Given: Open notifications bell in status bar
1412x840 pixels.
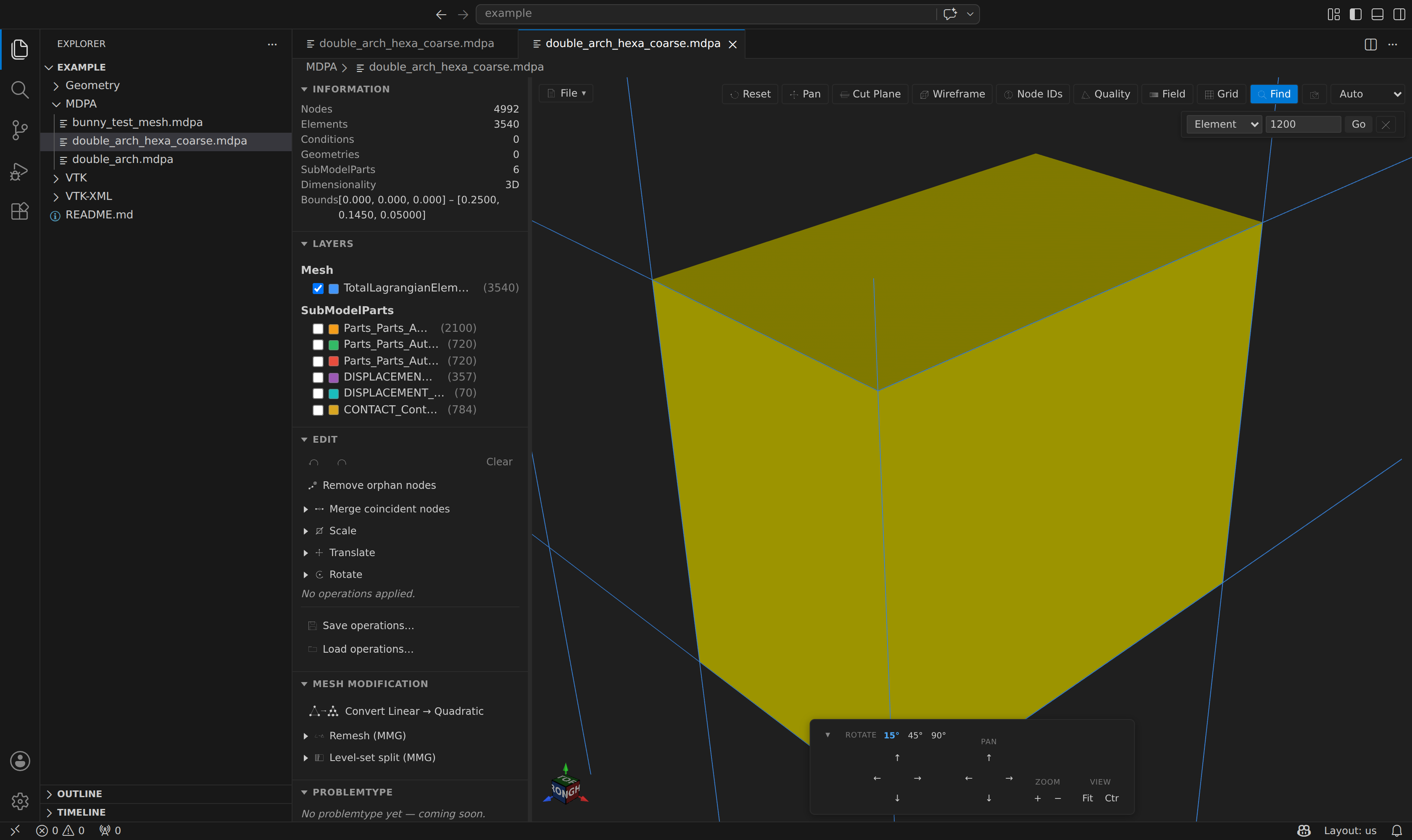Looking at the screenshot, I should click(1397, 830).
